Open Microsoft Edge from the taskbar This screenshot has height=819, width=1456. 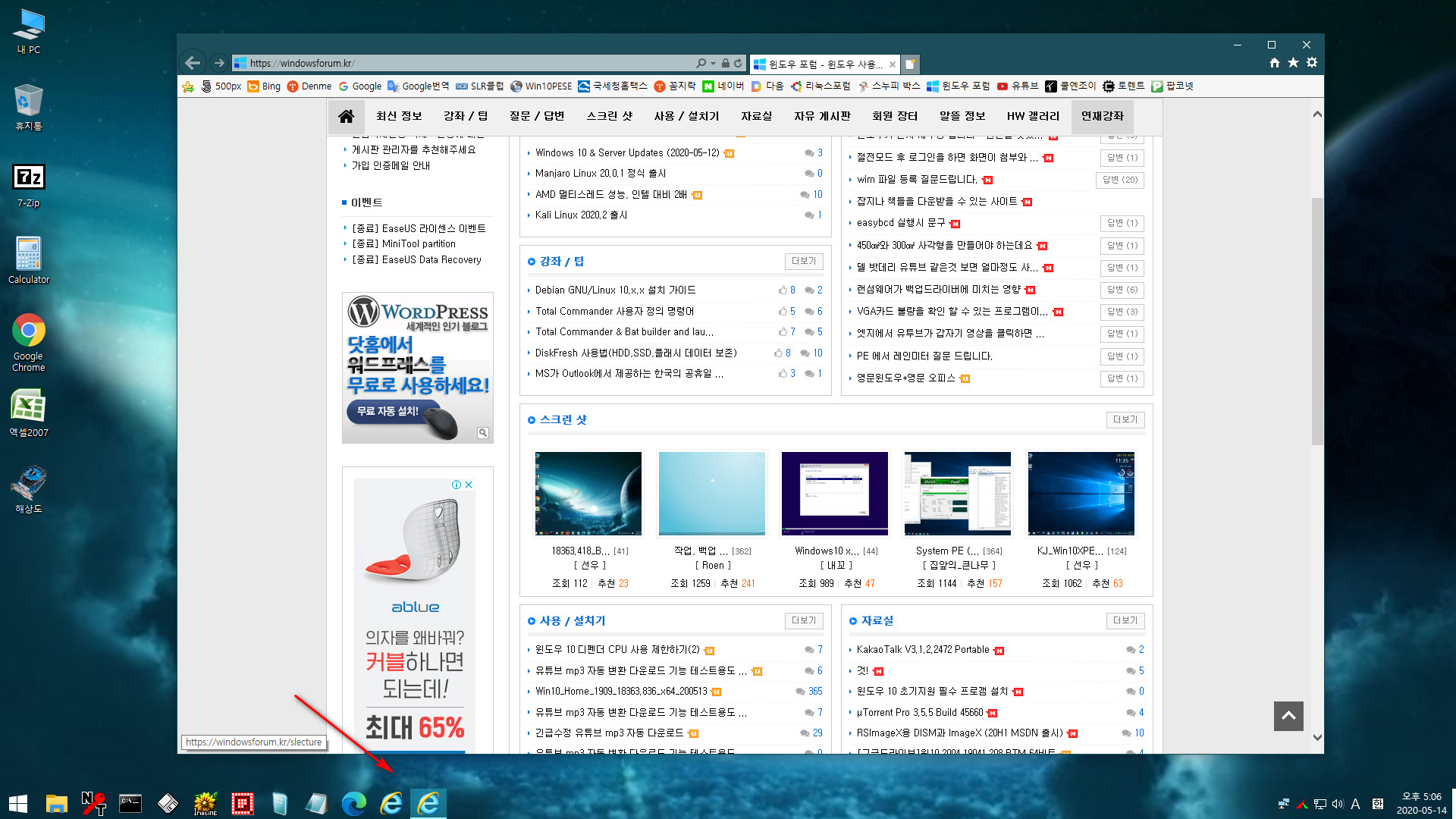354,804
